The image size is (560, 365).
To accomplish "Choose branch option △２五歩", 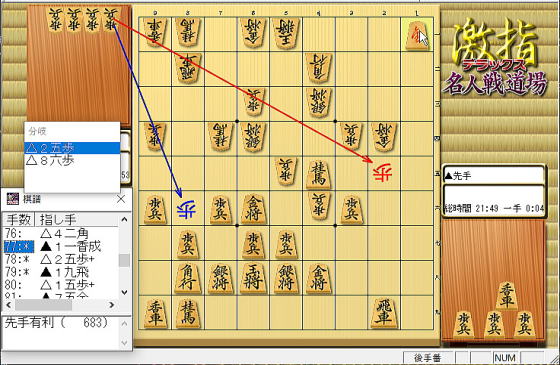I will coord(72,148).
